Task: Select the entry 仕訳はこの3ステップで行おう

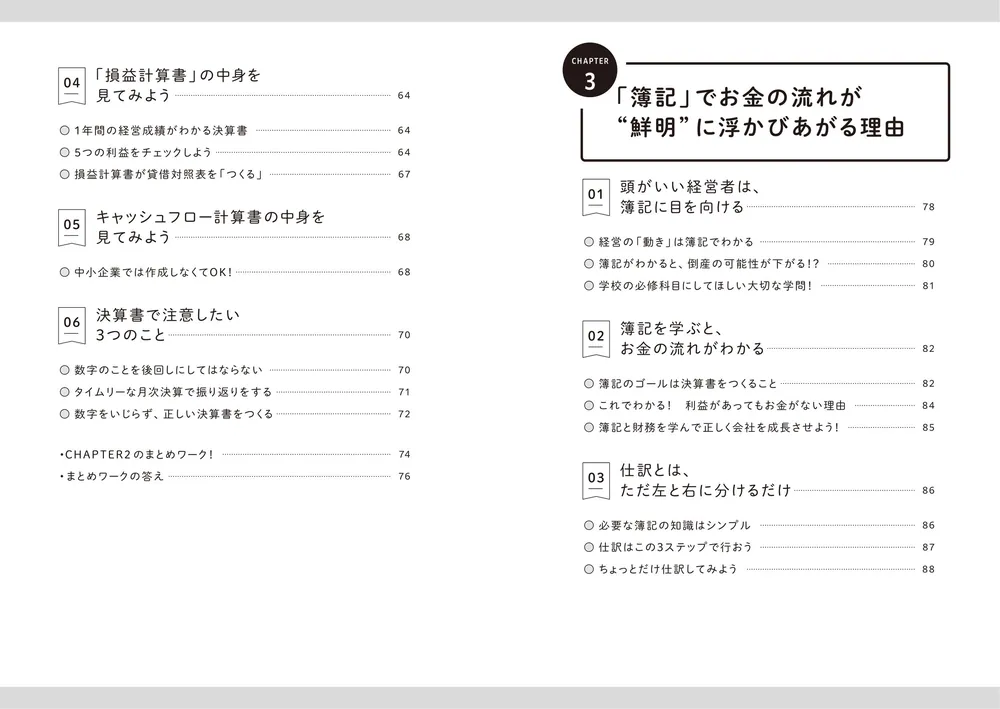Action: click(x=675, y=547)
